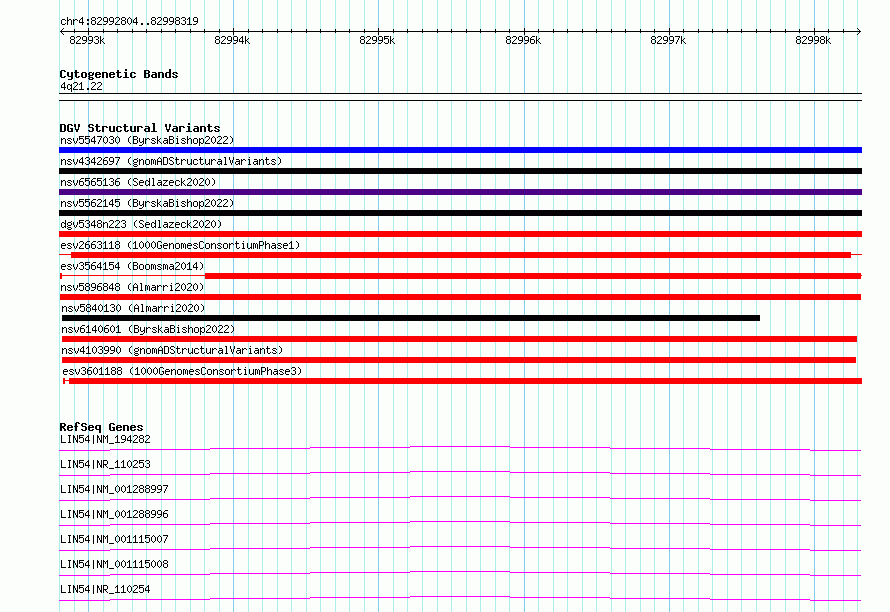Open variant label esv2663118 (1000GenomesConsortiumPhase1)
Image resolution: width=890 pixels, height=612 pixels.
(180, 245)
